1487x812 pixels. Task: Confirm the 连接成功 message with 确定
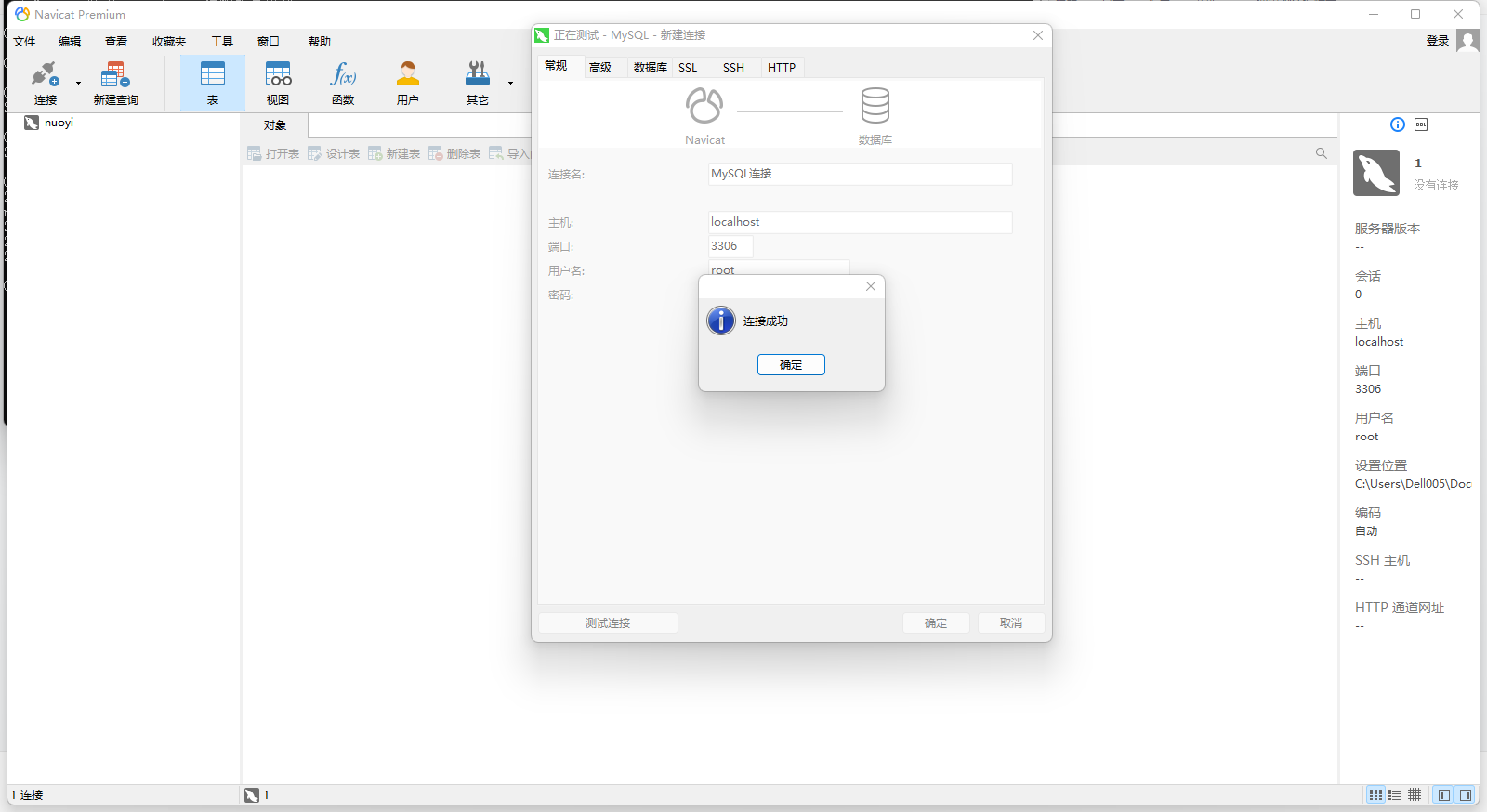[x=791, y=365]
